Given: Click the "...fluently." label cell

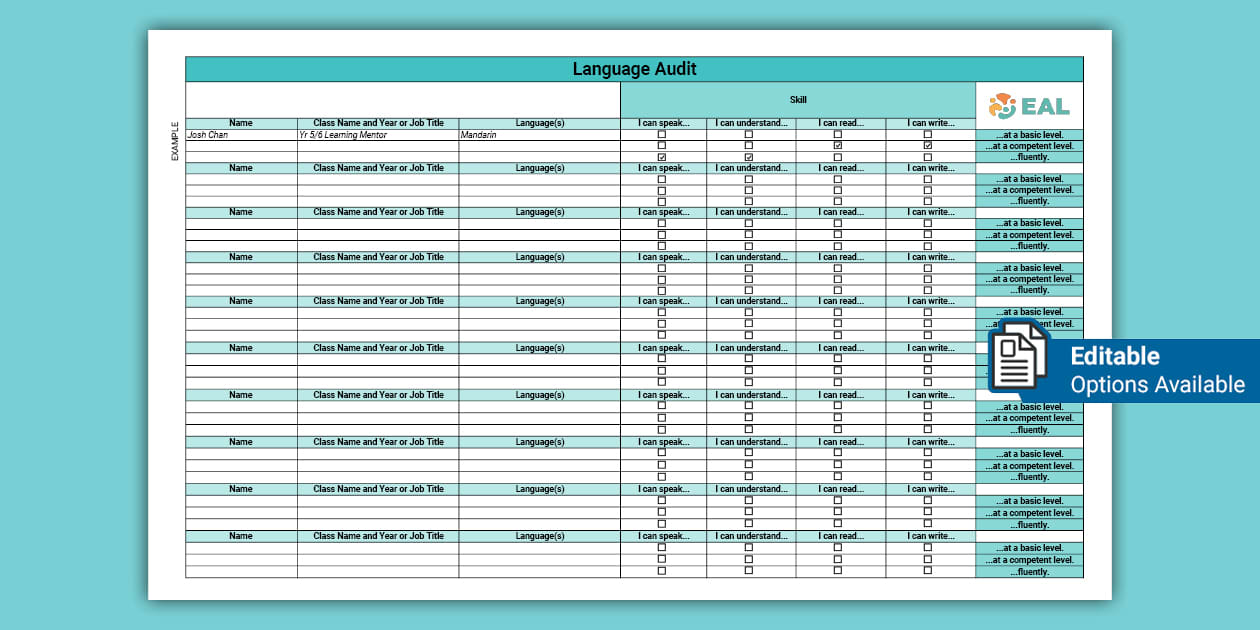Looking at the screenshot, I should point(1030,156).
